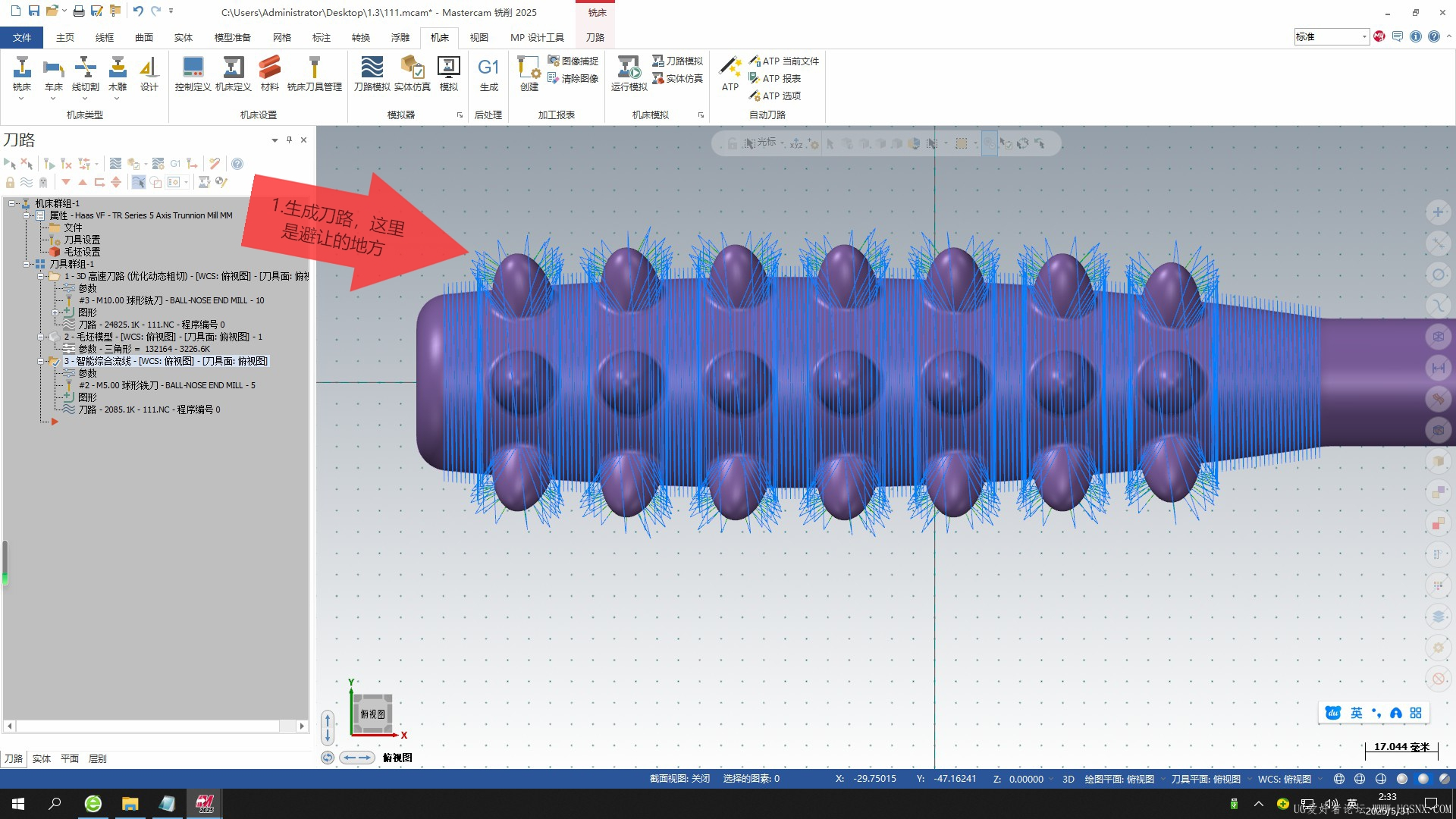The height and width of the screenshot is (819, 1456).
Task: Click 图像捕捉 capture image button
Action: tap(573, 61)
